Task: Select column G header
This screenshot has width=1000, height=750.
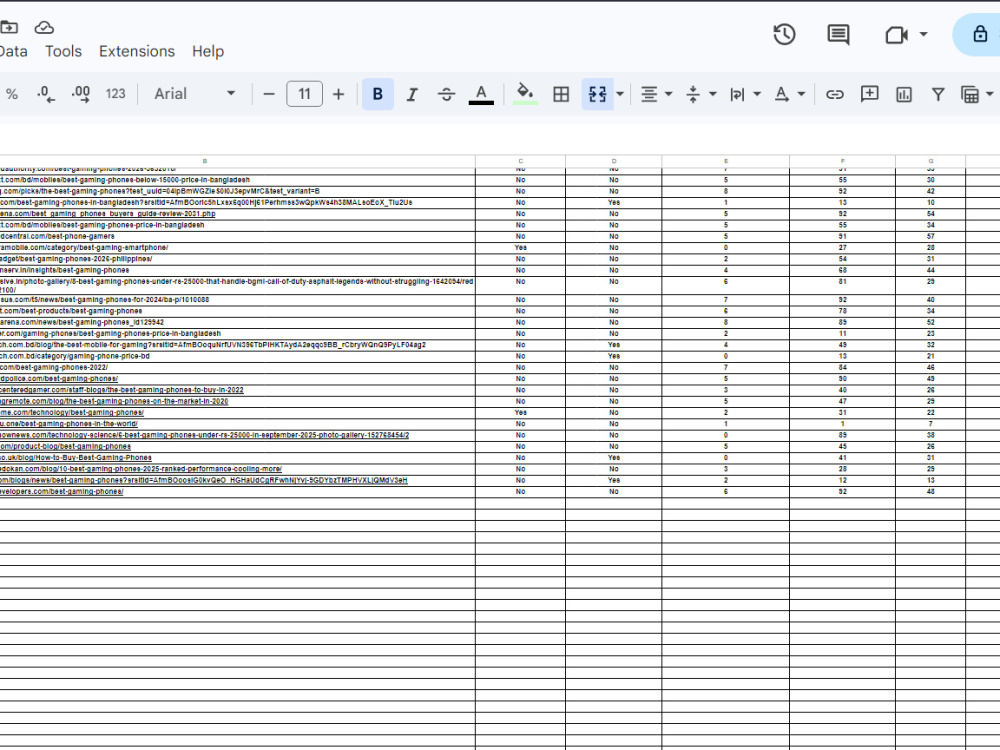Action: [930, 161]
